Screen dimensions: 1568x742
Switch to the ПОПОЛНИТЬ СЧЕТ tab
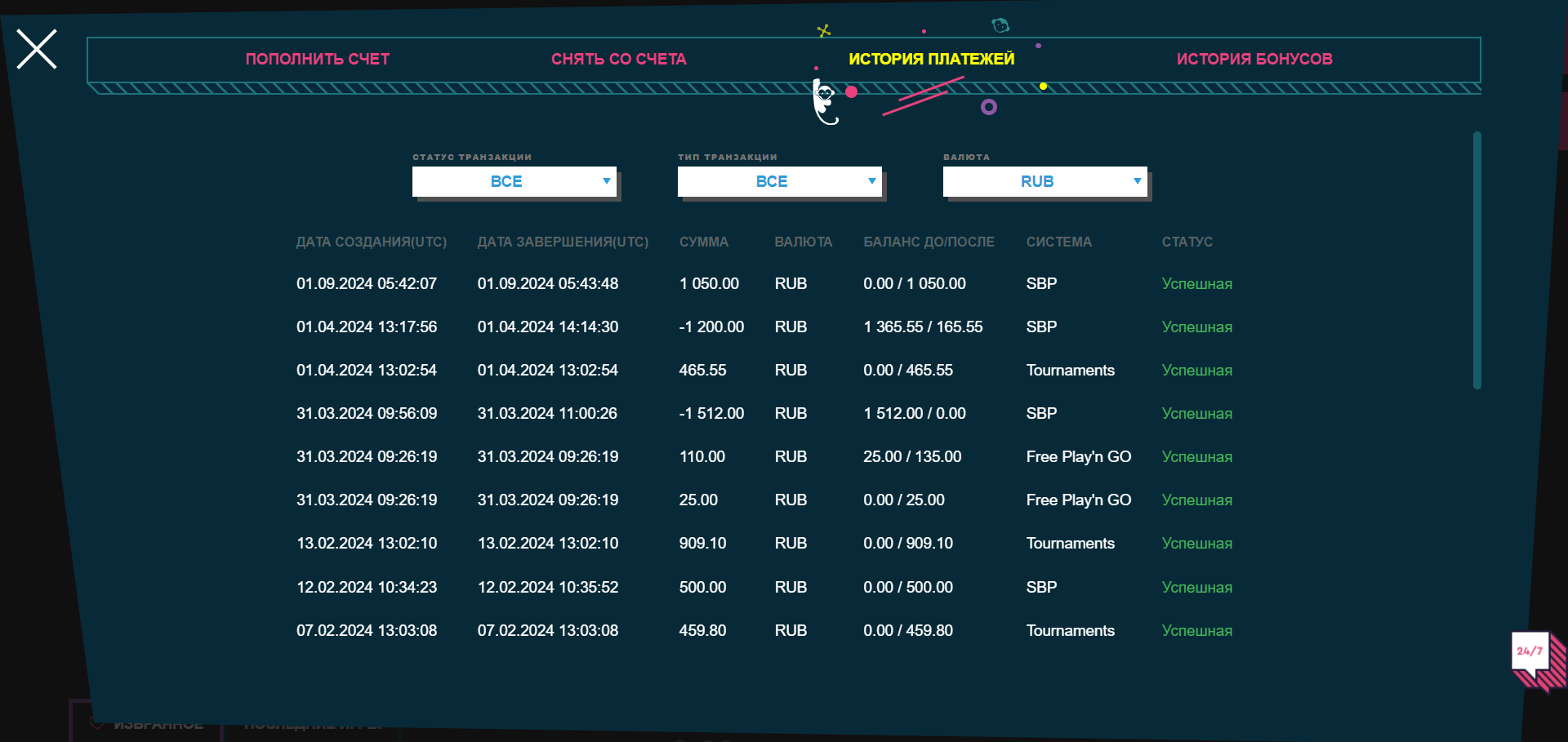318,59
